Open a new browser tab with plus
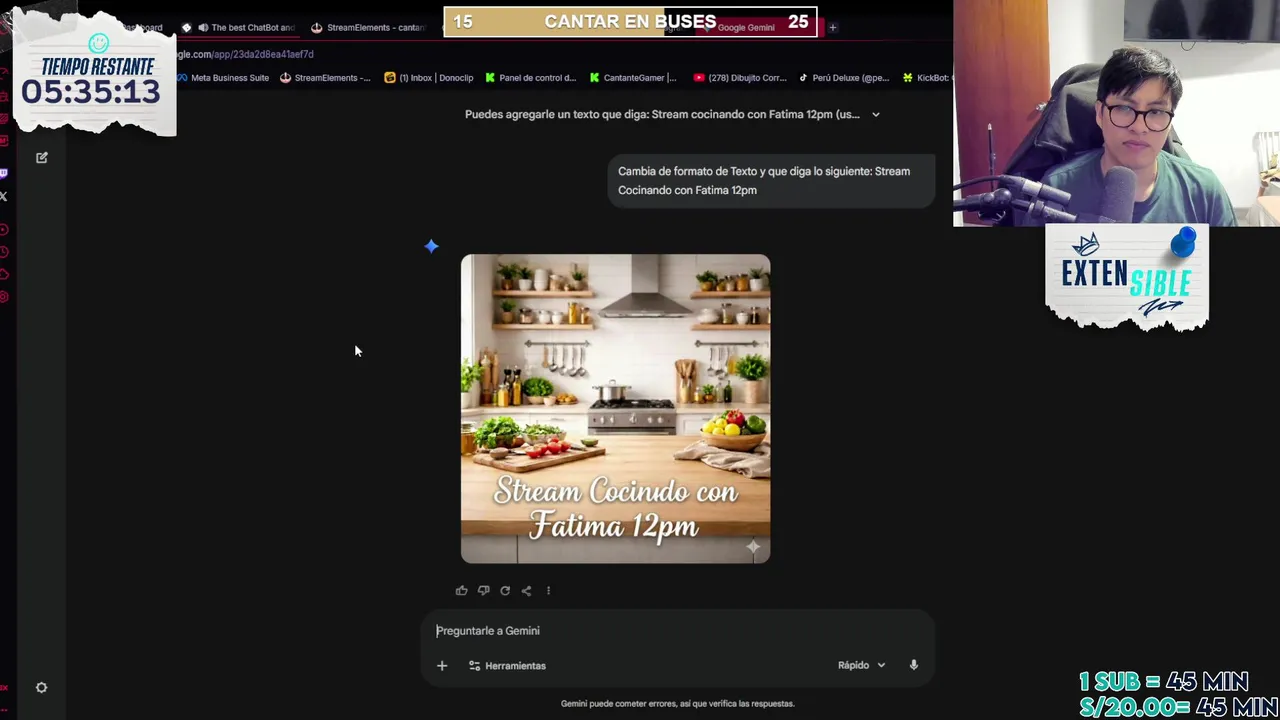The width and height of the screenshot is (1280, 720). (832, 27)
